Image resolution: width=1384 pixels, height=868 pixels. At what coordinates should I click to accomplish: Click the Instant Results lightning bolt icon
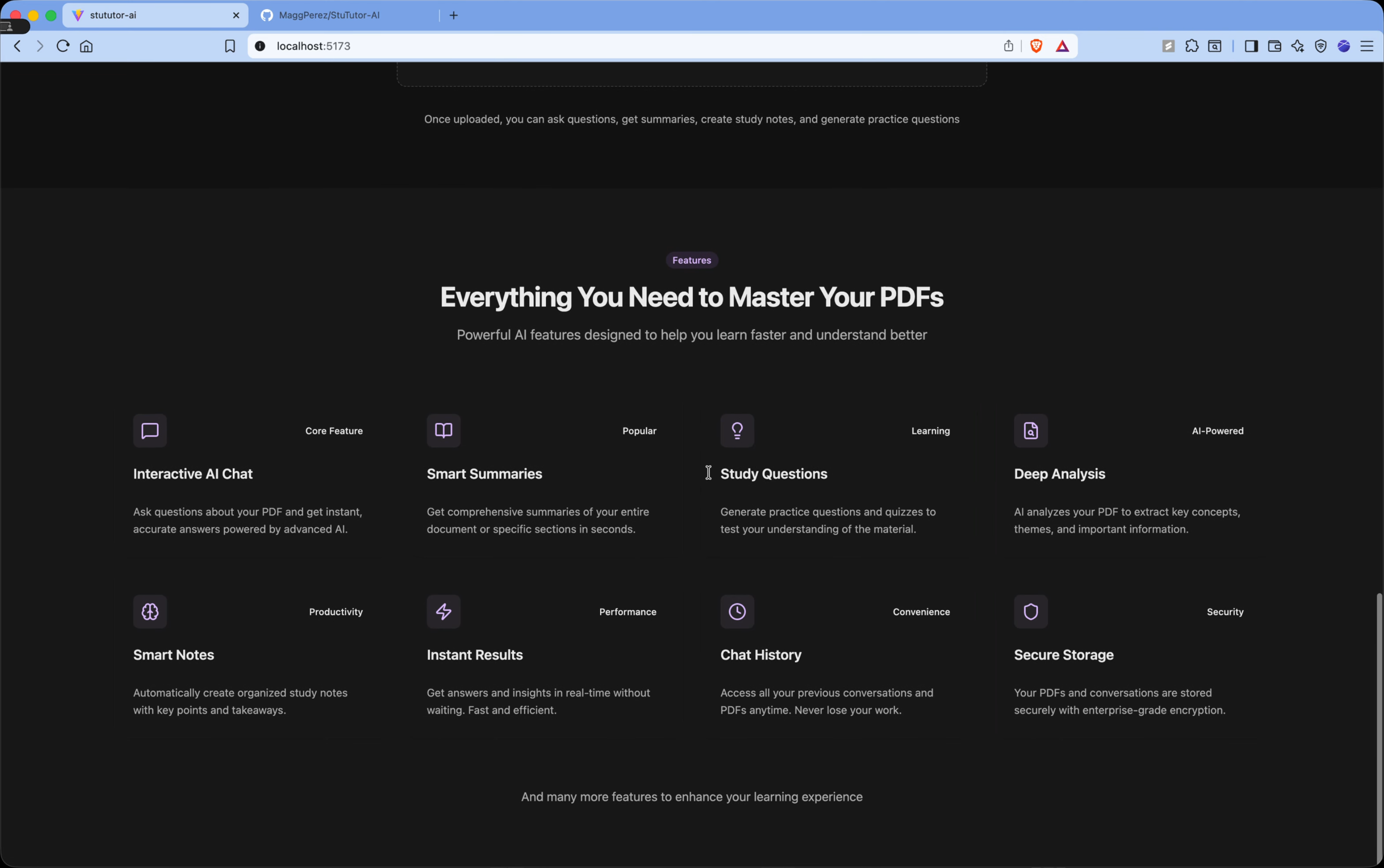pyautogui.click(x=443, y=611)
